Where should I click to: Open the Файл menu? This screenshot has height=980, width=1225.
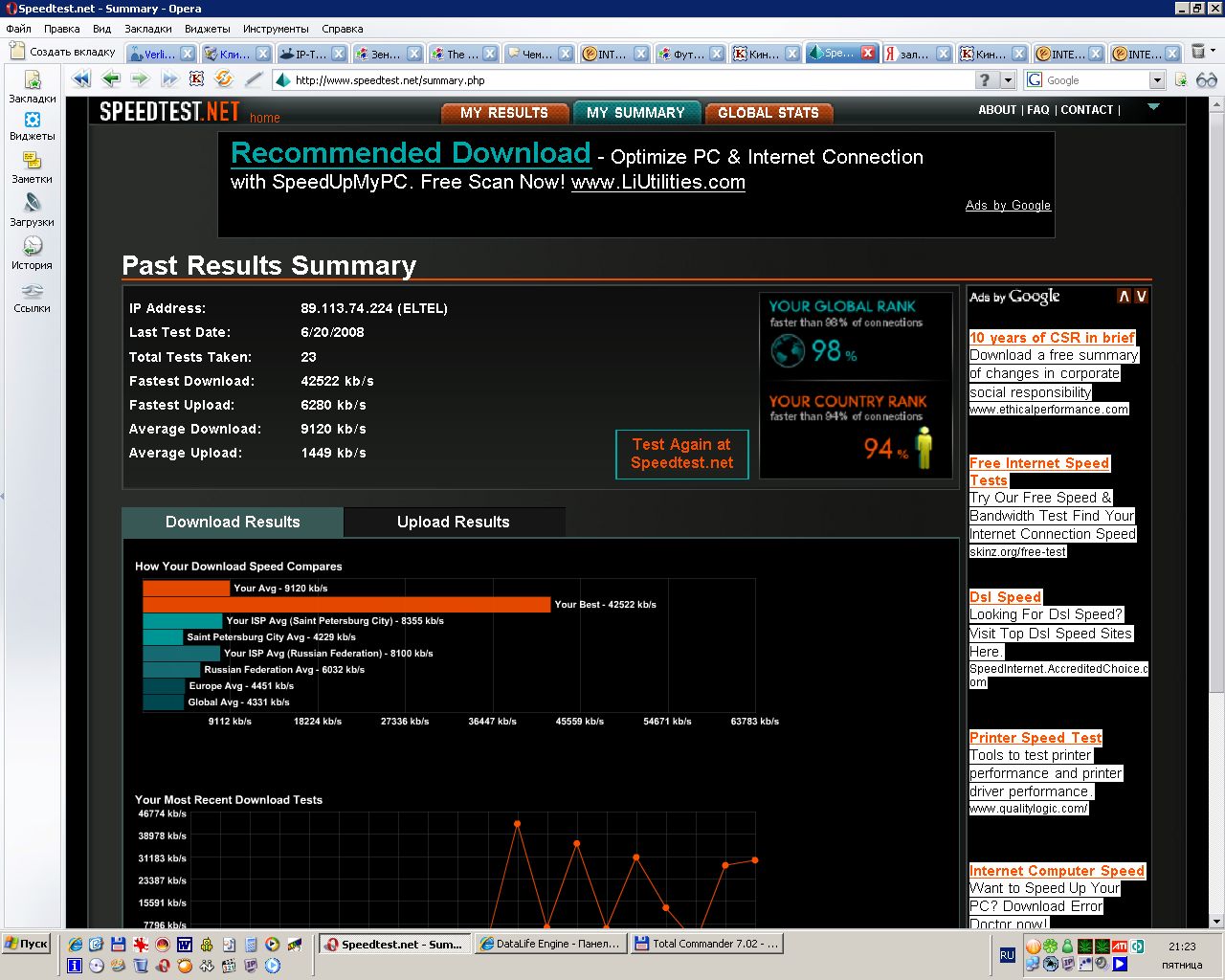19,29
